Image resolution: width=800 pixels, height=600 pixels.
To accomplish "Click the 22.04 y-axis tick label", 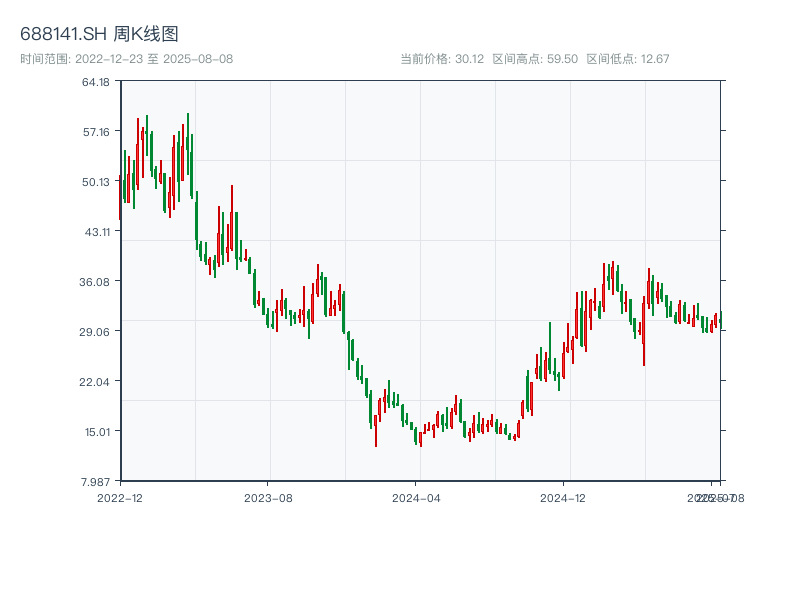I will point(96,381).
